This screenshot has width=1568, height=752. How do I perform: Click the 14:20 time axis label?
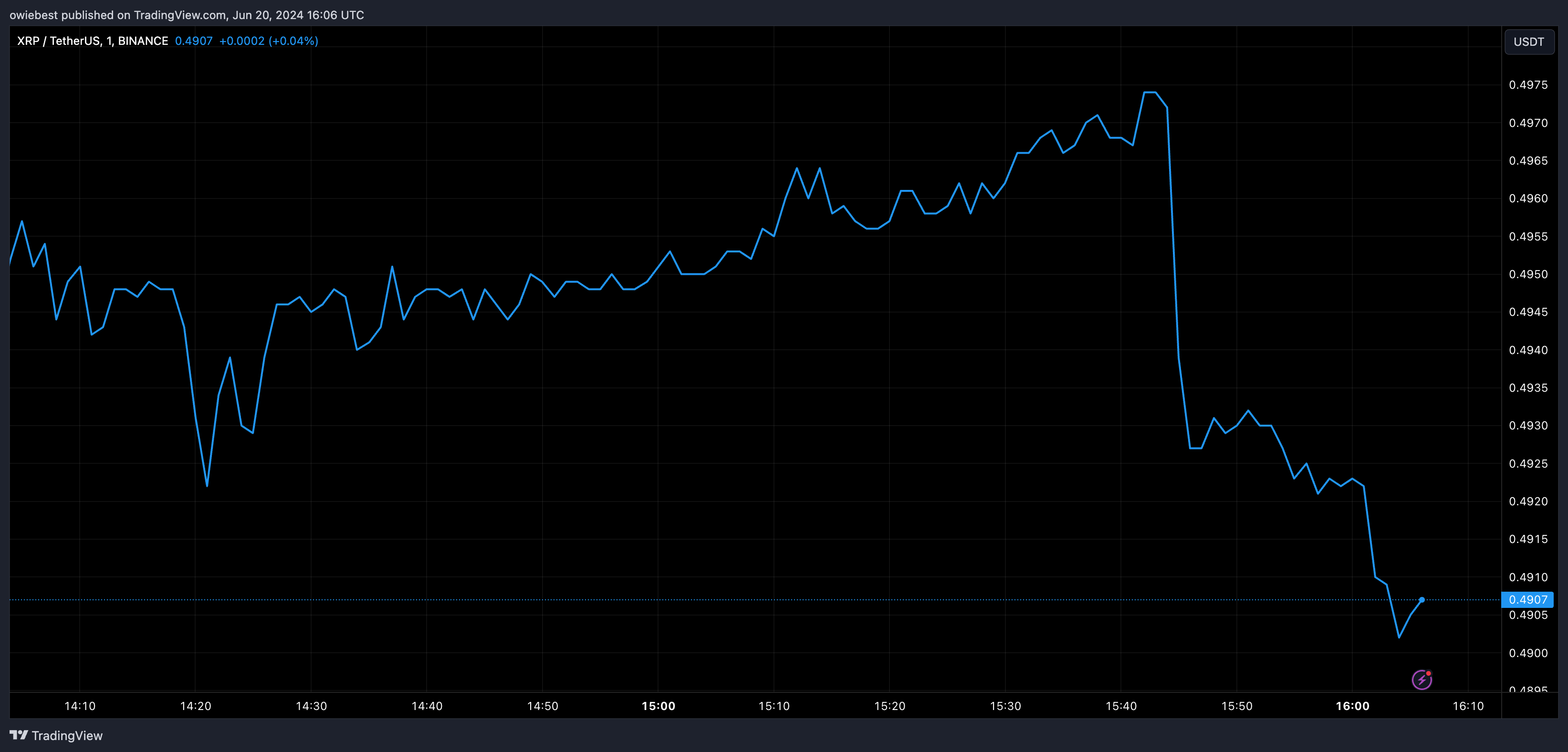(x=195, y=706)
